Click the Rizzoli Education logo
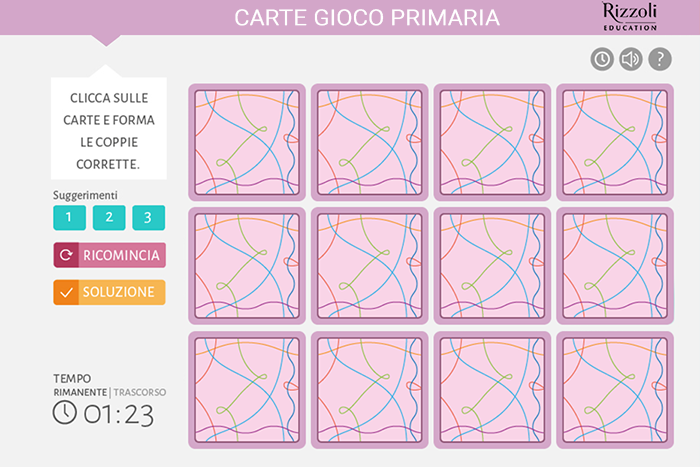Viewport: 700px width, 467px height. pos(630,17)
